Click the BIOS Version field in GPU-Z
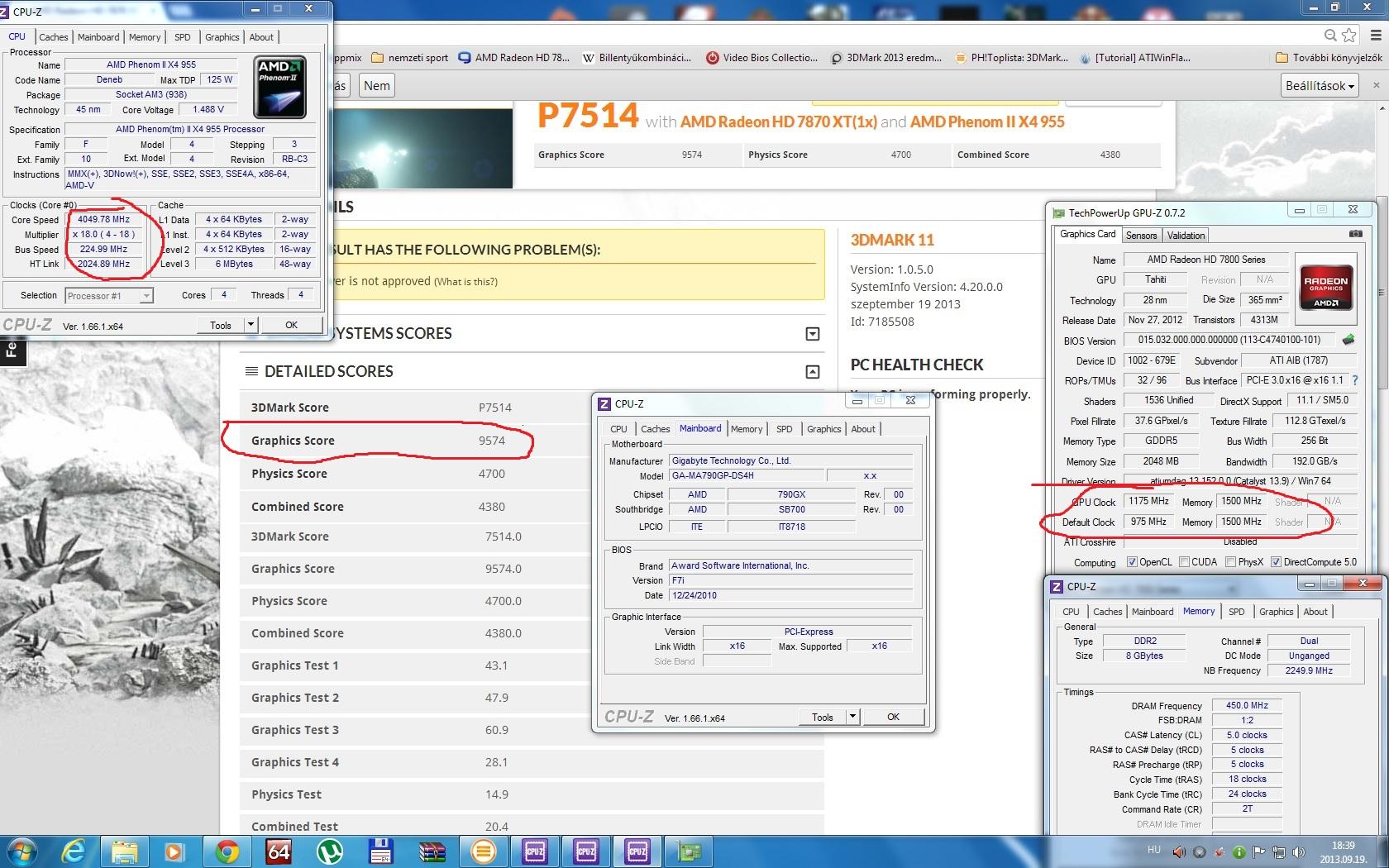The width and height of the screenshot is (1389, 868). point(1229,340)
